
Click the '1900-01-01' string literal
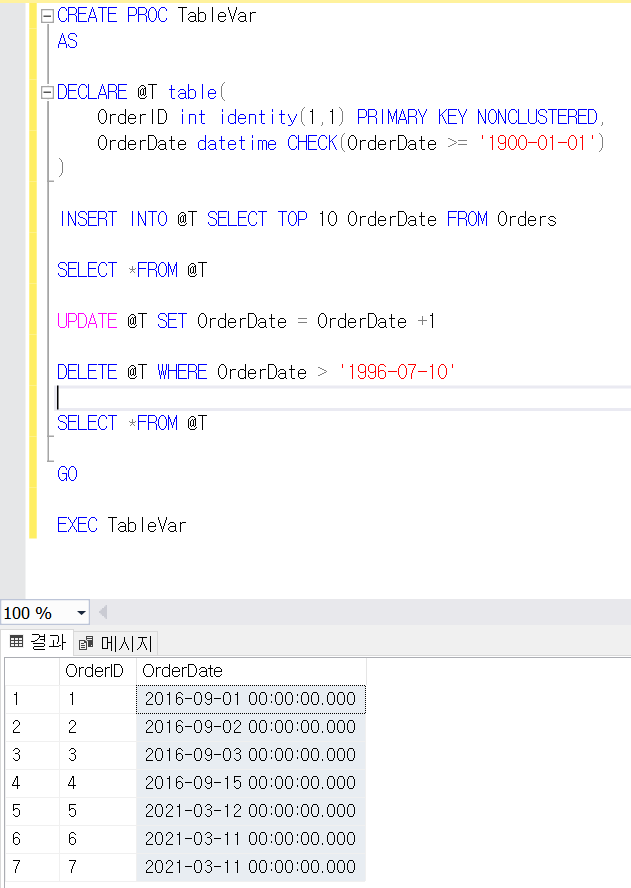click(536, 143)
